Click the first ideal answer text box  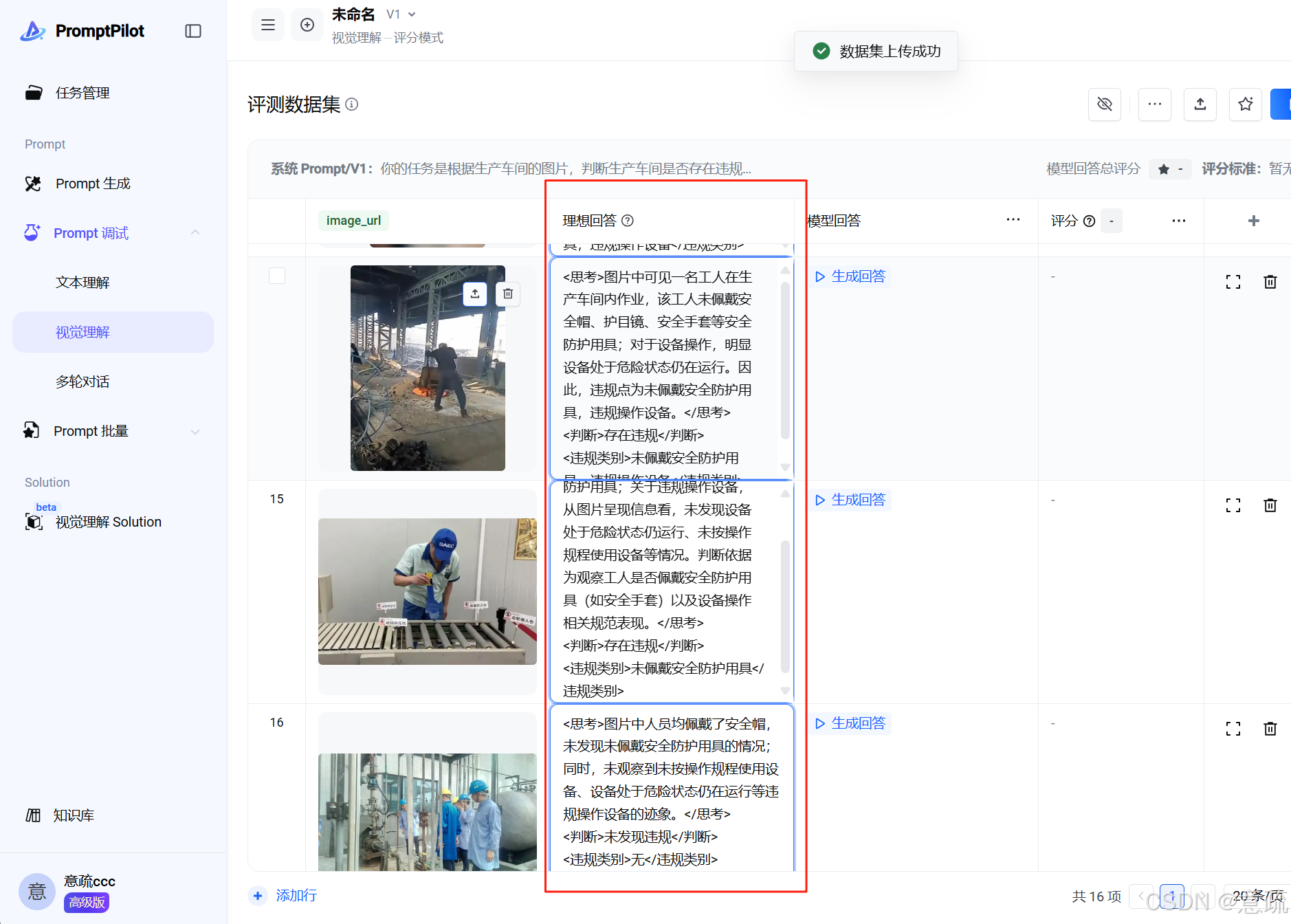672,368
